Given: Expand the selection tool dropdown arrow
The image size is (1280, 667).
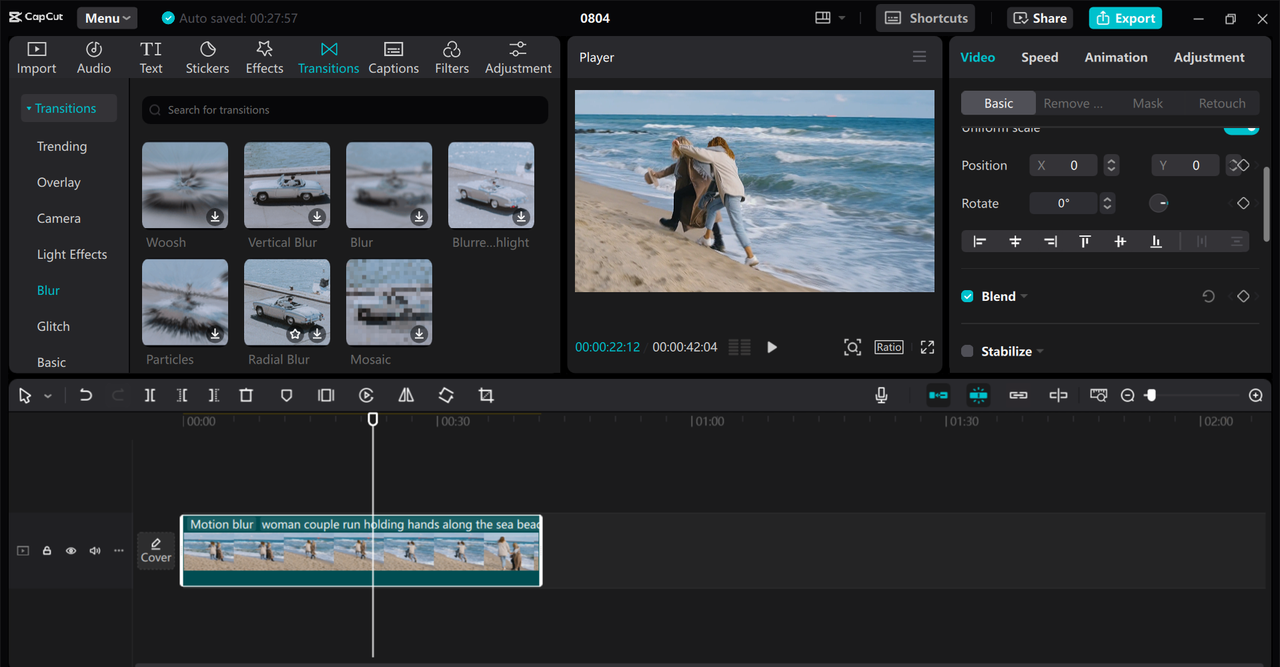Looking at the screenshot, I should click(x=48, y=397).
